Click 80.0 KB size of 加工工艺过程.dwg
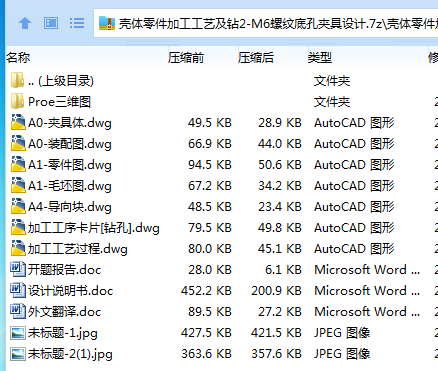This screenshot has width=438, height=371. 210,249
